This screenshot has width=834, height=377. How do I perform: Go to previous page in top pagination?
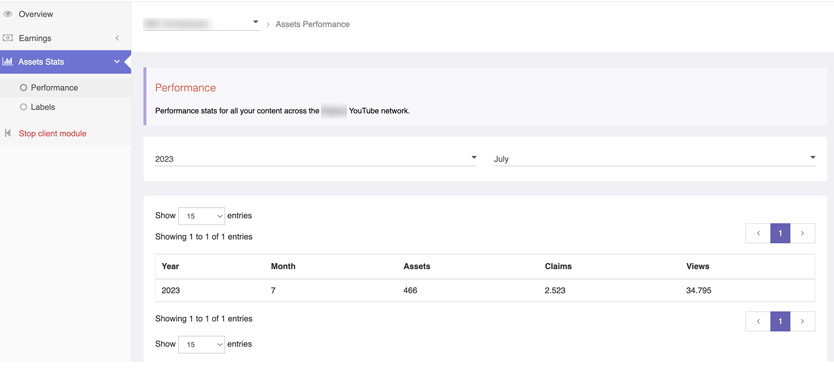click(758, 233)
